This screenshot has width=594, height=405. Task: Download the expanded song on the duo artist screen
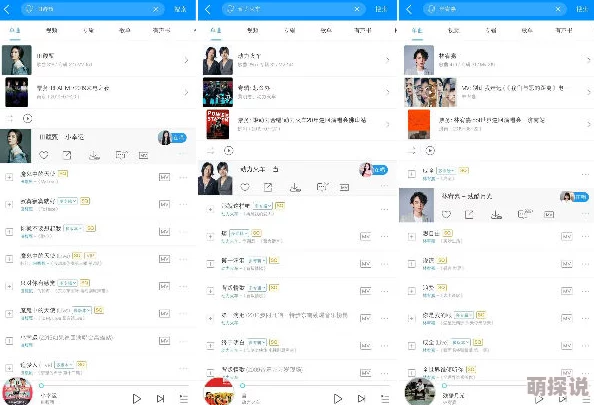click(295, 187)
